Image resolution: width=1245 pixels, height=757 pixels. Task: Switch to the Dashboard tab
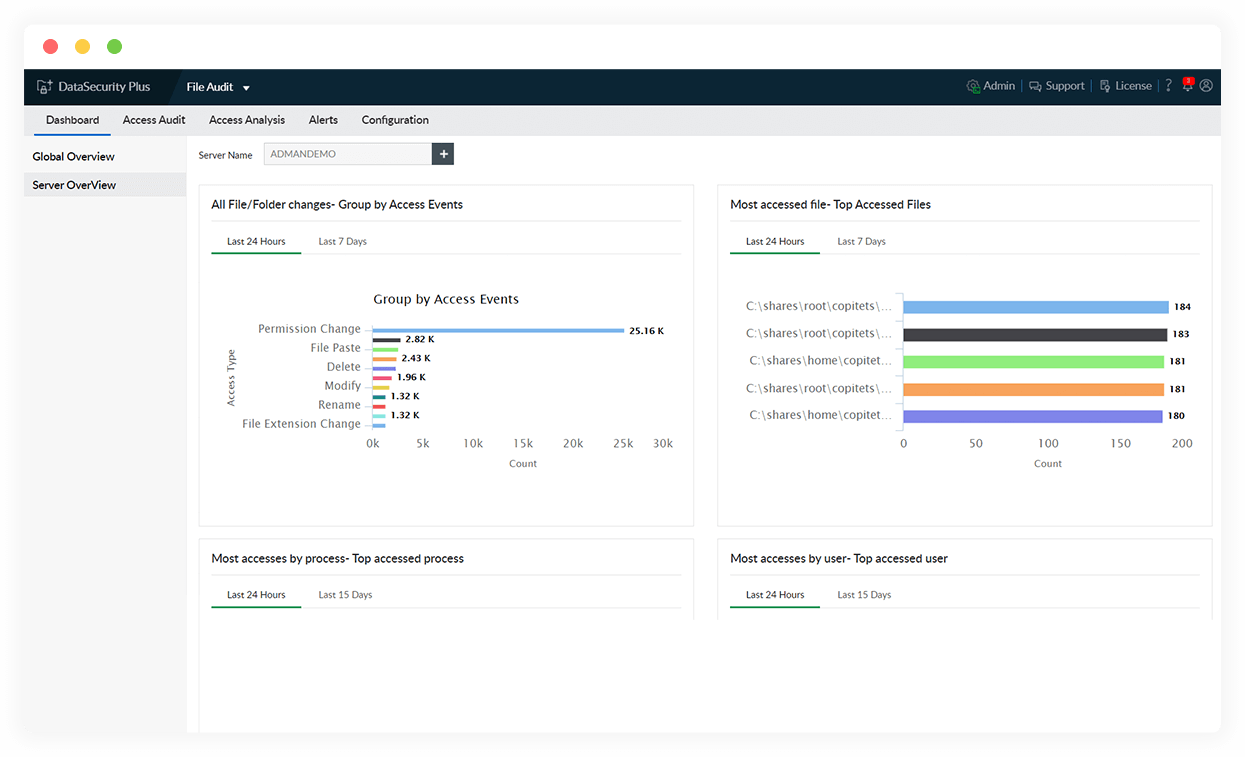[72, 120]
